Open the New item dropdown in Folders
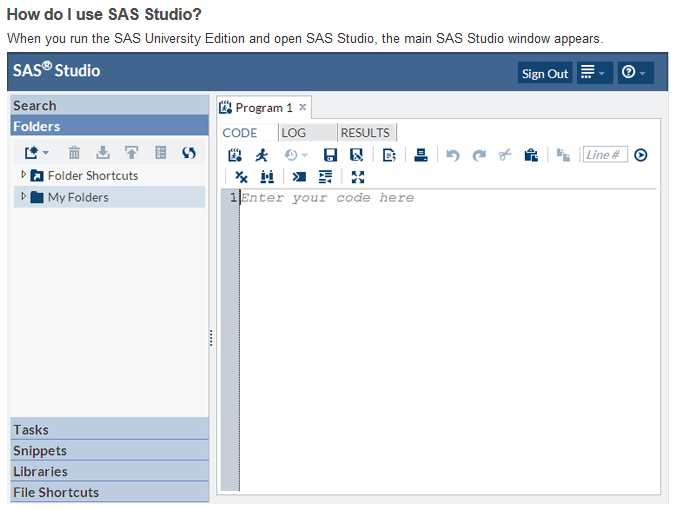 [x=37, y=153]
